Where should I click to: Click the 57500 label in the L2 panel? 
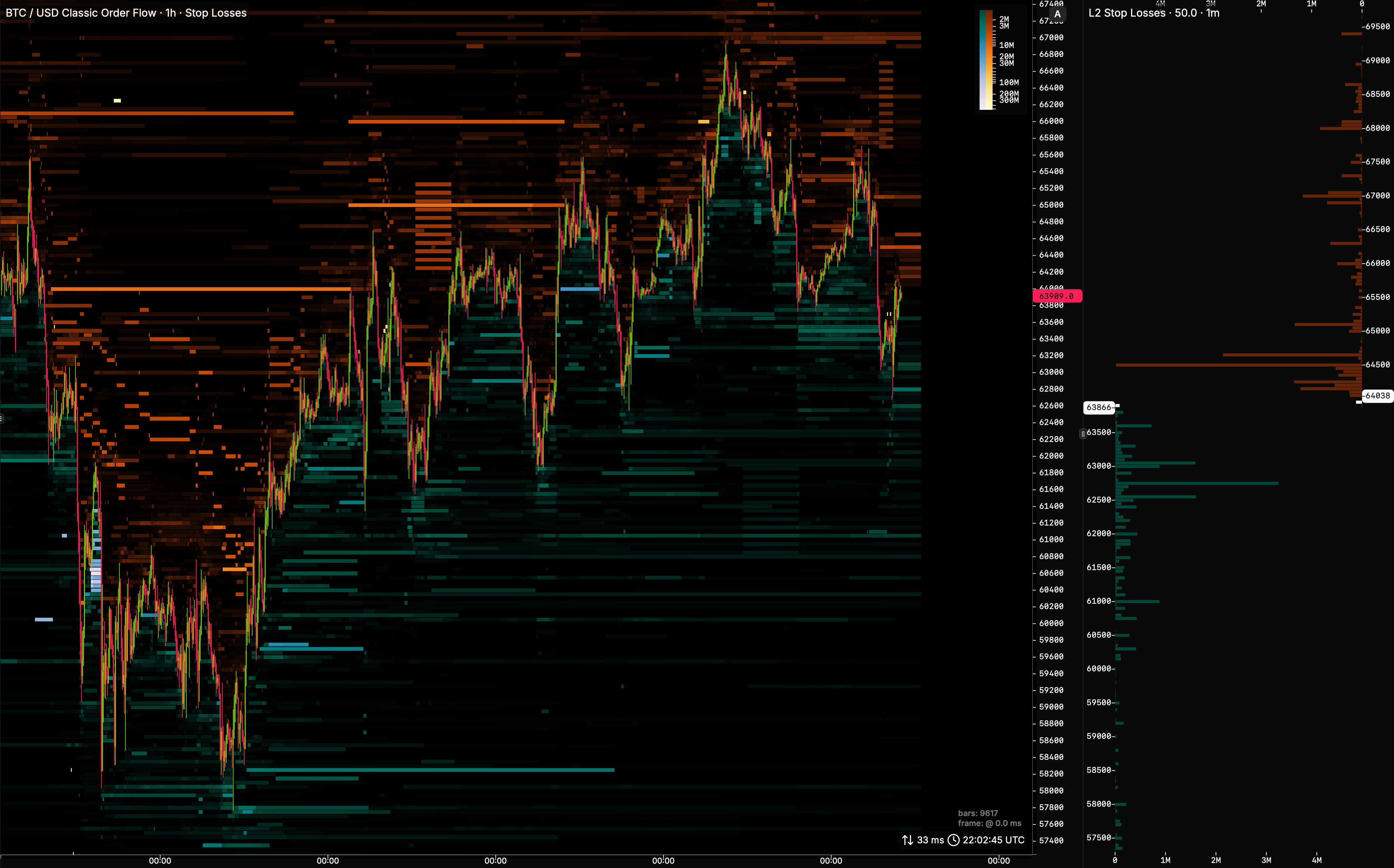(1099, 838)
